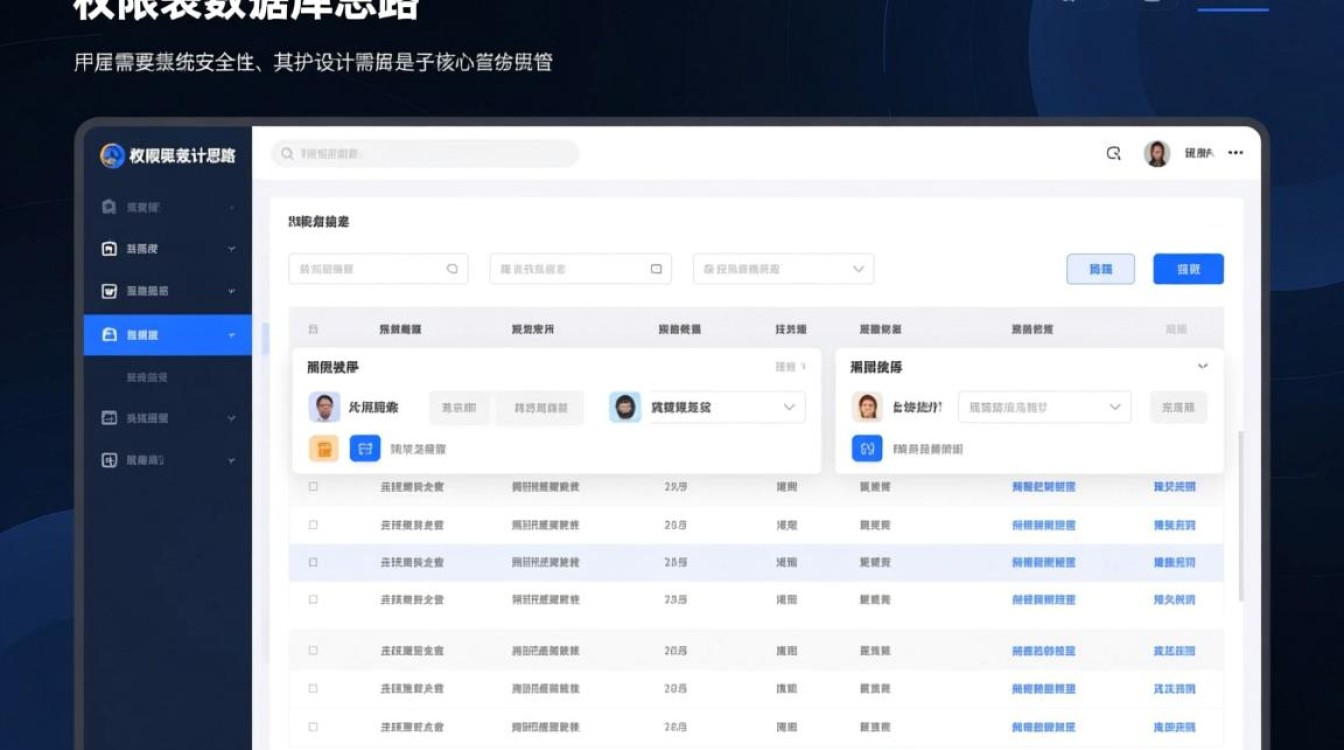Viewport: 1344px width, 750px height.
Task: Click the light-blue outlined button above the table
Action: (1101, 269)
